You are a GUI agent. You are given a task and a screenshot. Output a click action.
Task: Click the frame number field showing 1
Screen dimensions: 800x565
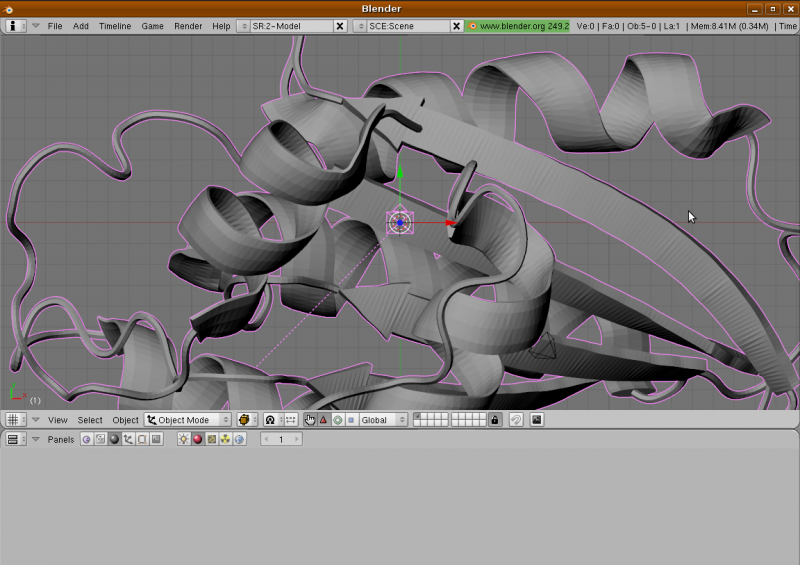pyautogui.click(x=282, y=440)
